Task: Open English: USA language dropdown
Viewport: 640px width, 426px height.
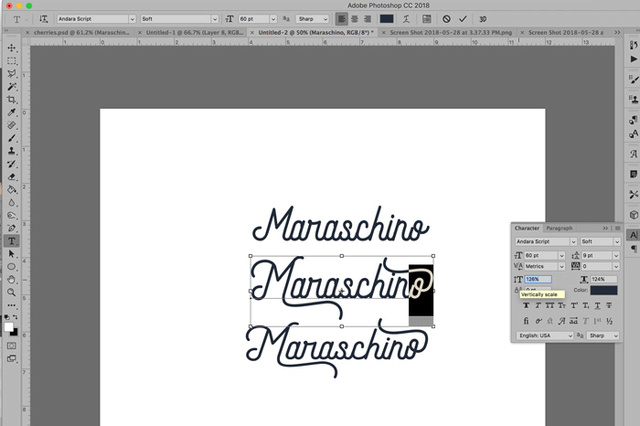Action: point(545,335)
